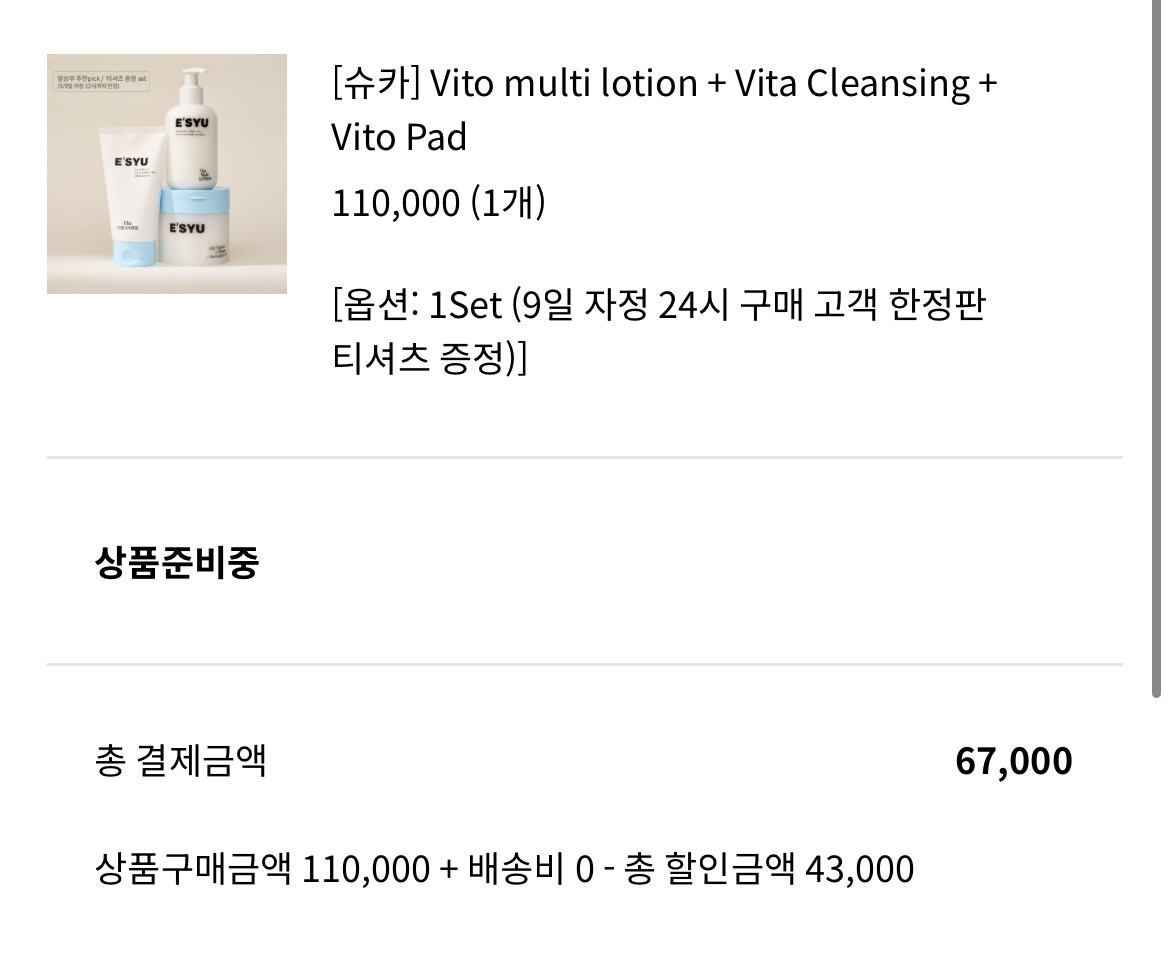
Task: Click the (1개) quantity text
Action: click(x=508, y=203)
